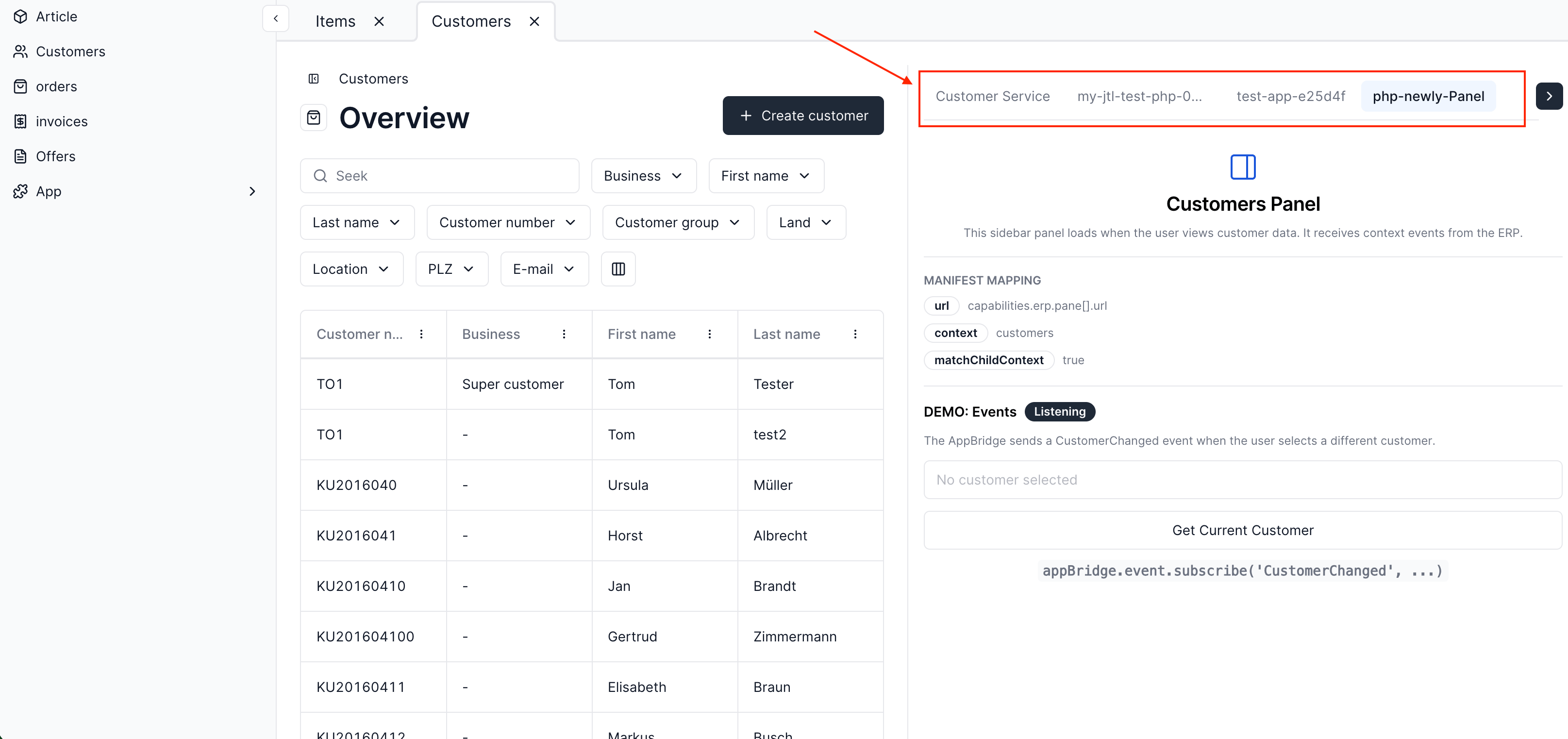Open Last name column options menu
The image size is (1568, 739).
click(854, 334)
